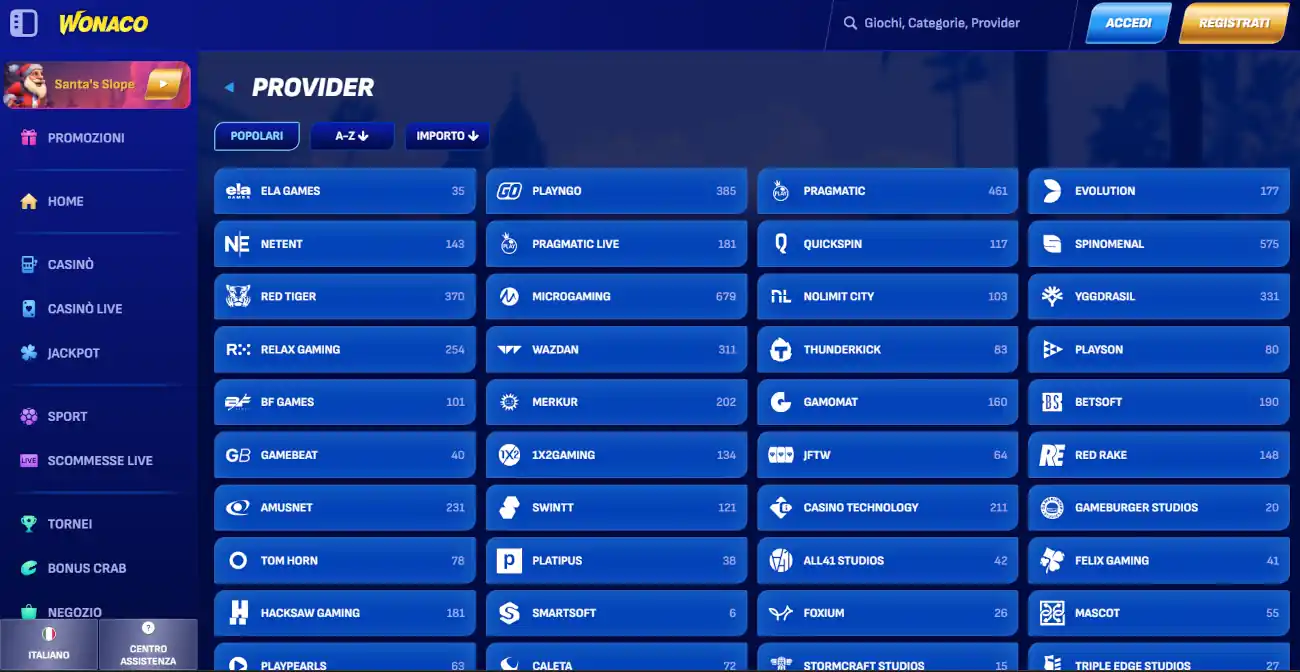
Task: Click the Microgaming logo icon
Action: point(509,297)
